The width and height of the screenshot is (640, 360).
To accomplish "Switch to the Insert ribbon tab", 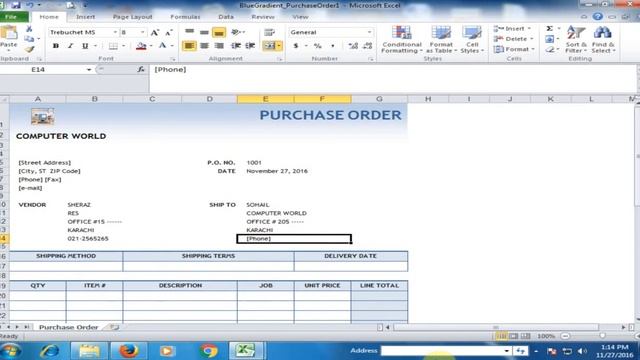I will tap(85, 17).
